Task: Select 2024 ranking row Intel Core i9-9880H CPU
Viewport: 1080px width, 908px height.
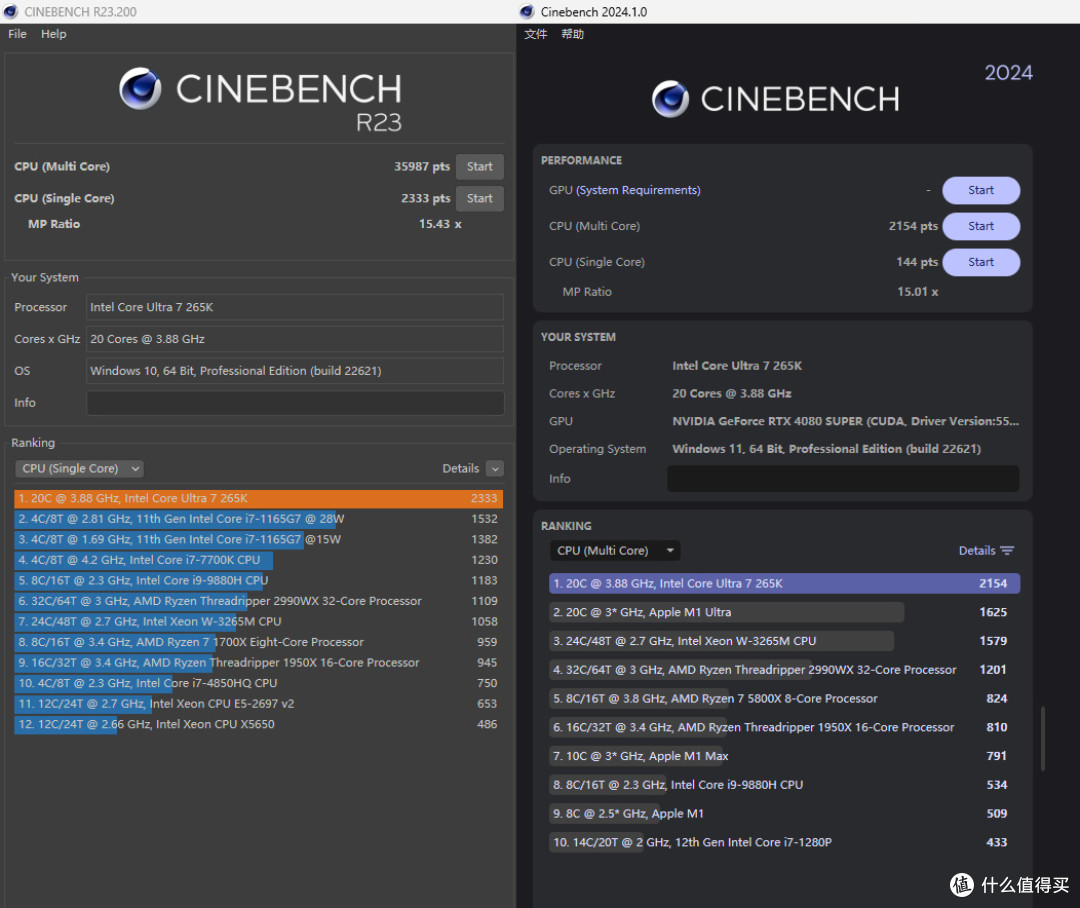Action: (x=785, y=785)
